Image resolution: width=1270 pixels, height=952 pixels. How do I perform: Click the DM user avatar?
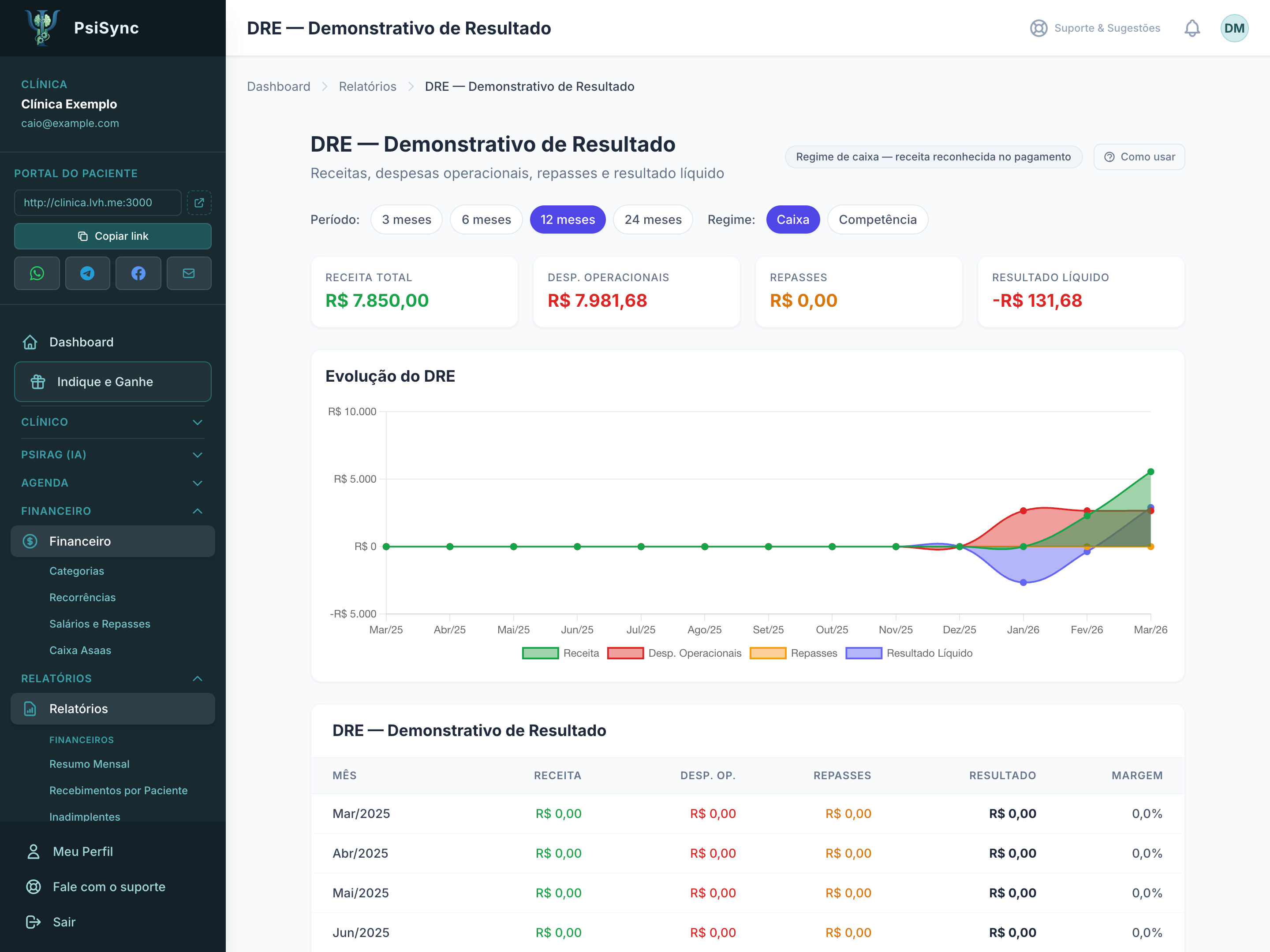click(1234, 28)
